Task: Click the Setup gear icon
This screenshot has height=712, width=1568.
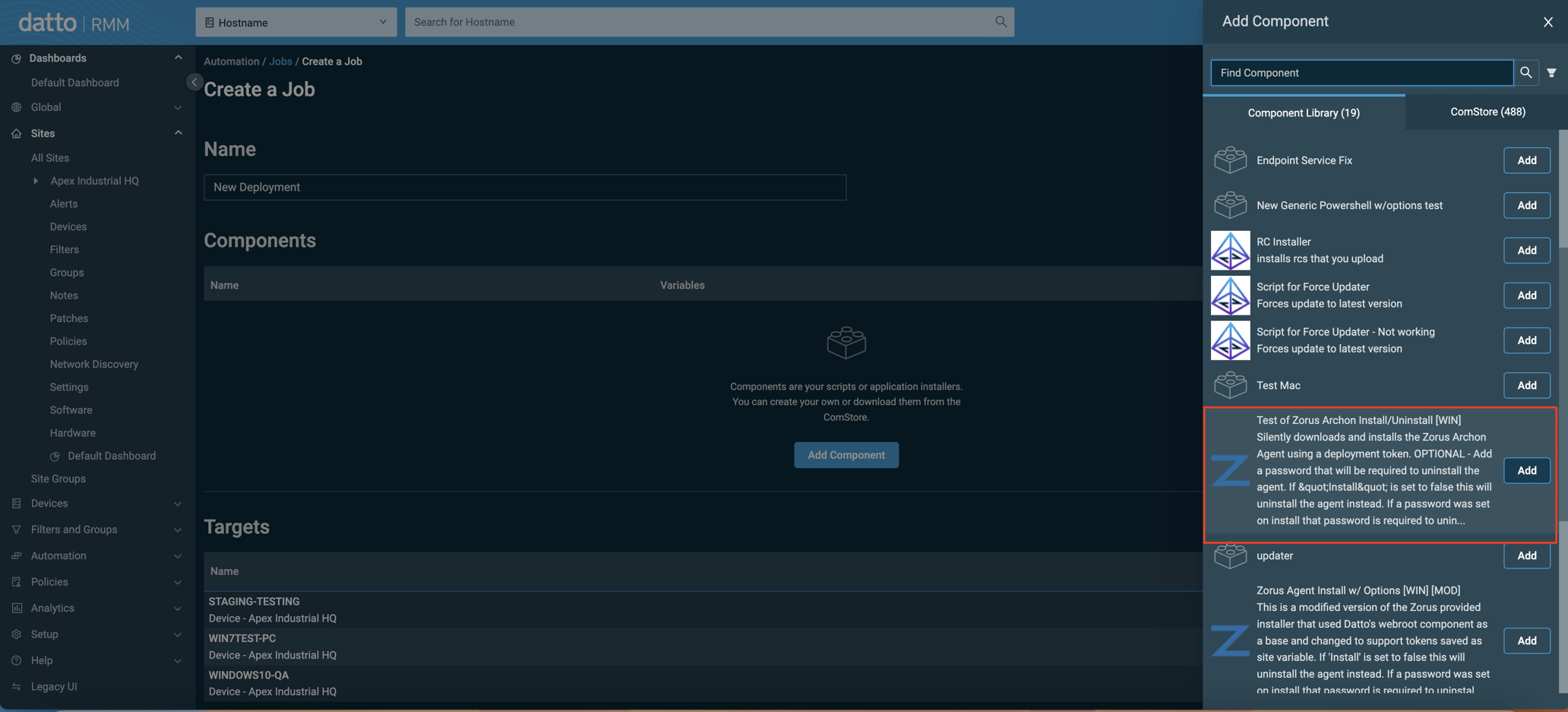Action: point(16,634)
